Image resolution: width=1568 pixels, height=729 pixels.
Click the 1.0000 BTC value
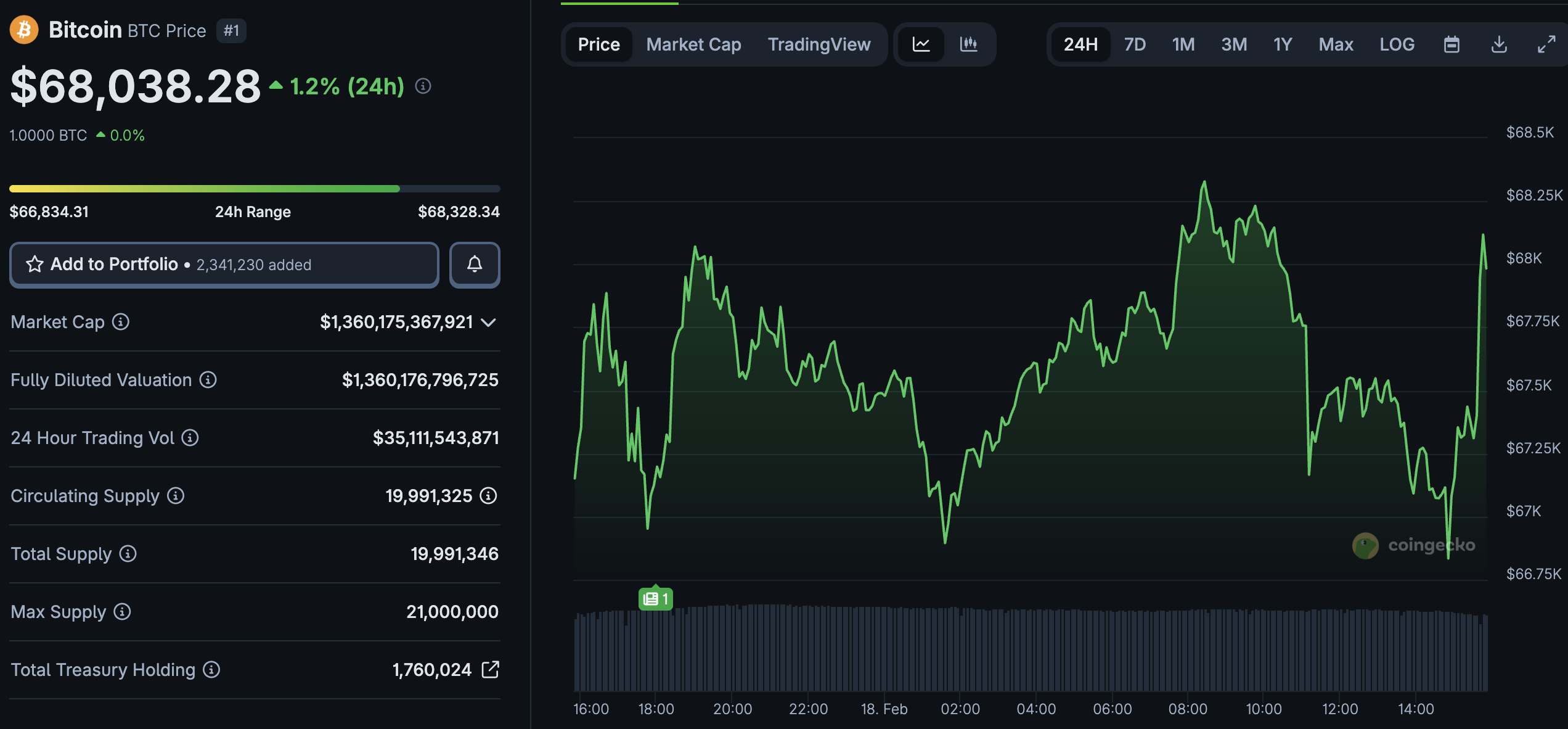click(48, 136)
